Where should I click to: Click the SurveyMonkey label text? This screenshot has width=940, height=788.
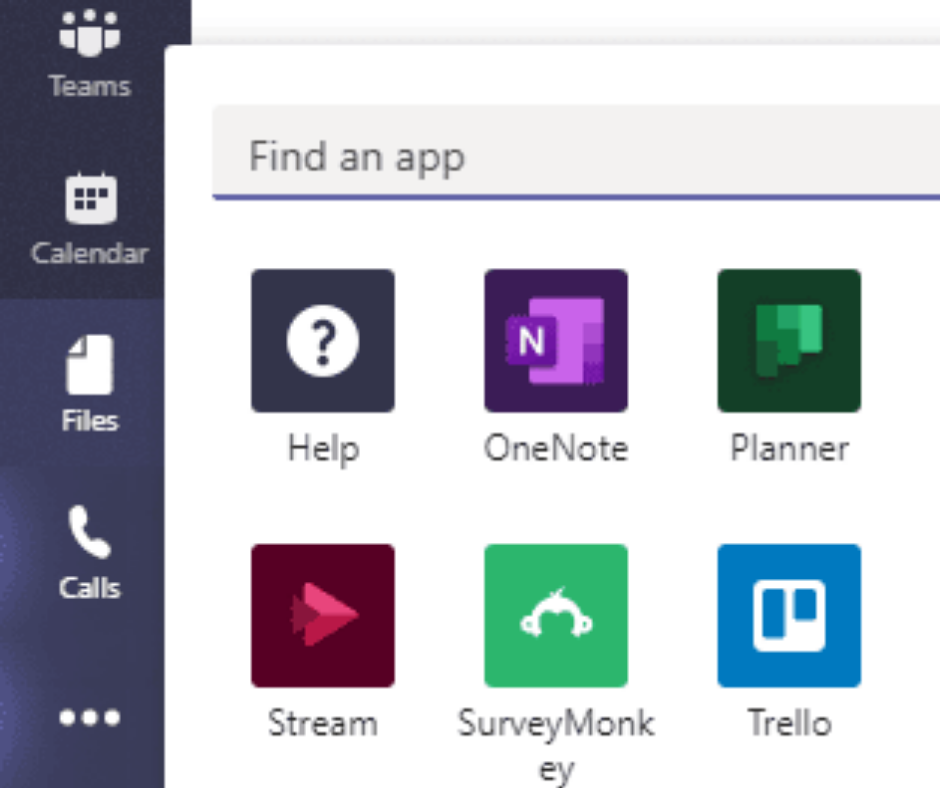click(556, 745)
